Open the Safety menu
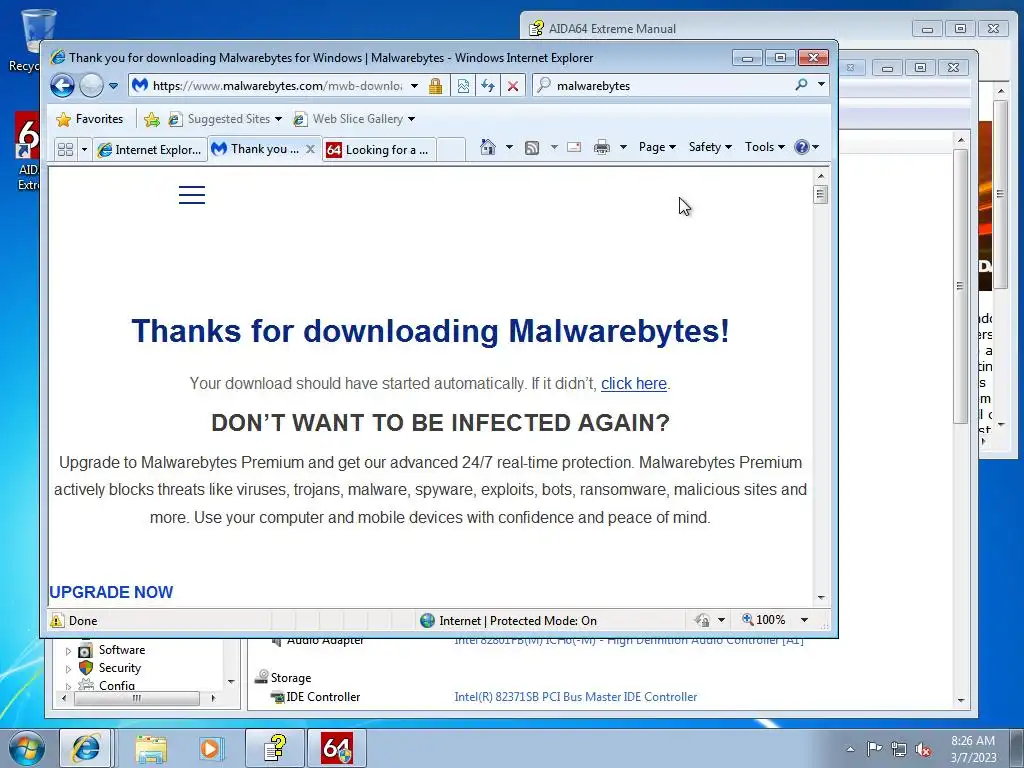1024x768 pixels. tap(711, 147)
